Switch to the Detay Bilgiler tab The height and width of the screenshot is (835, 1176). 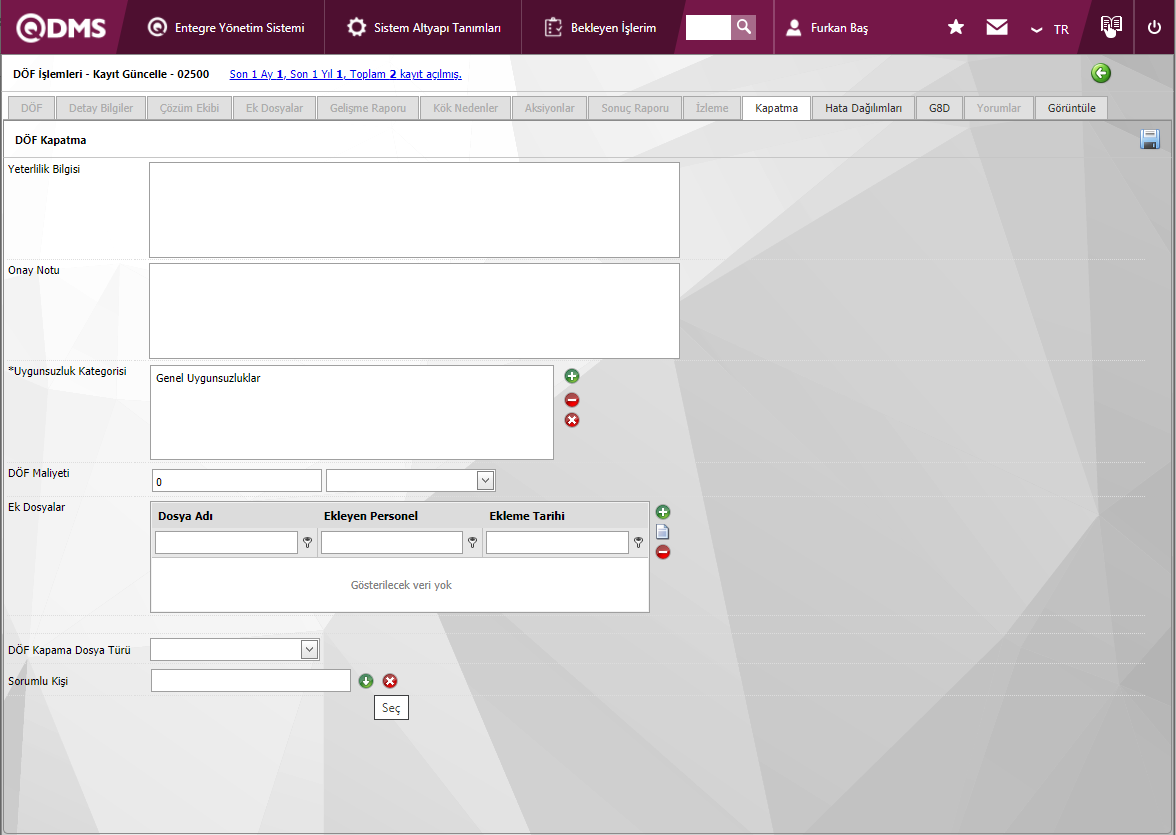pyautogui.click(x=100, y=108)
